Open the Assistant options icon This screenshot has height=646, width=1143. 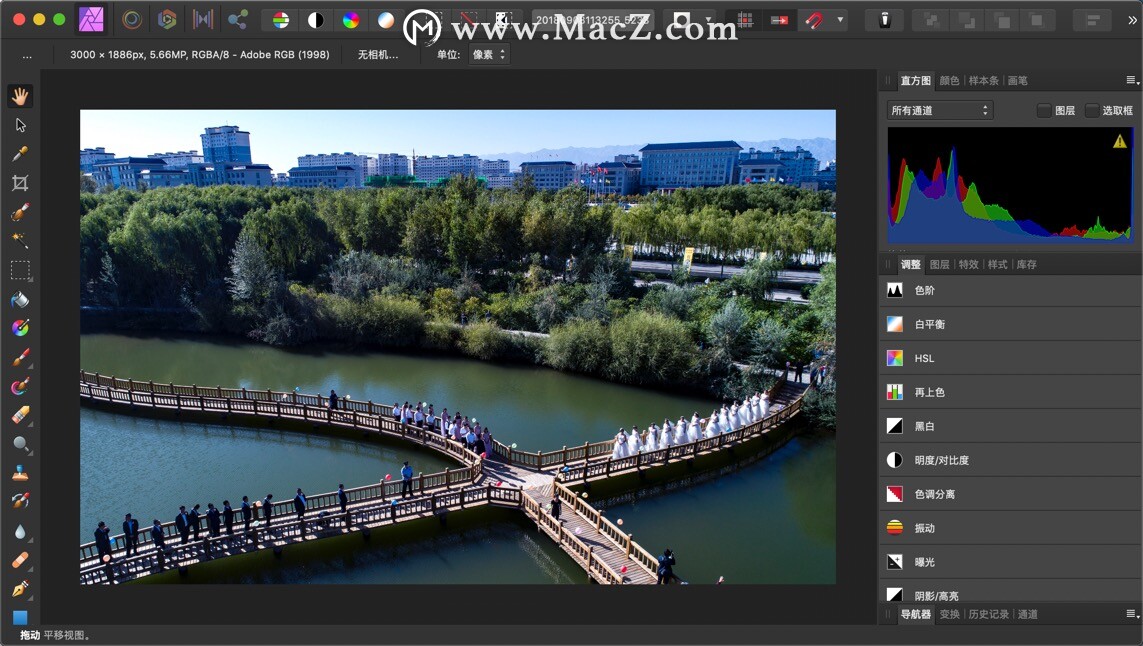pos(885,20)
